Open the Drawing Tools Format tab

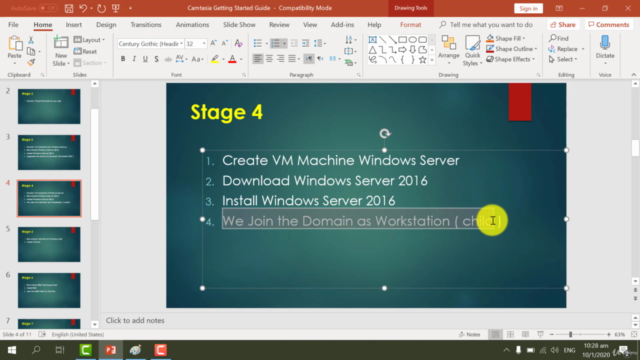click(x=410, y=24)
